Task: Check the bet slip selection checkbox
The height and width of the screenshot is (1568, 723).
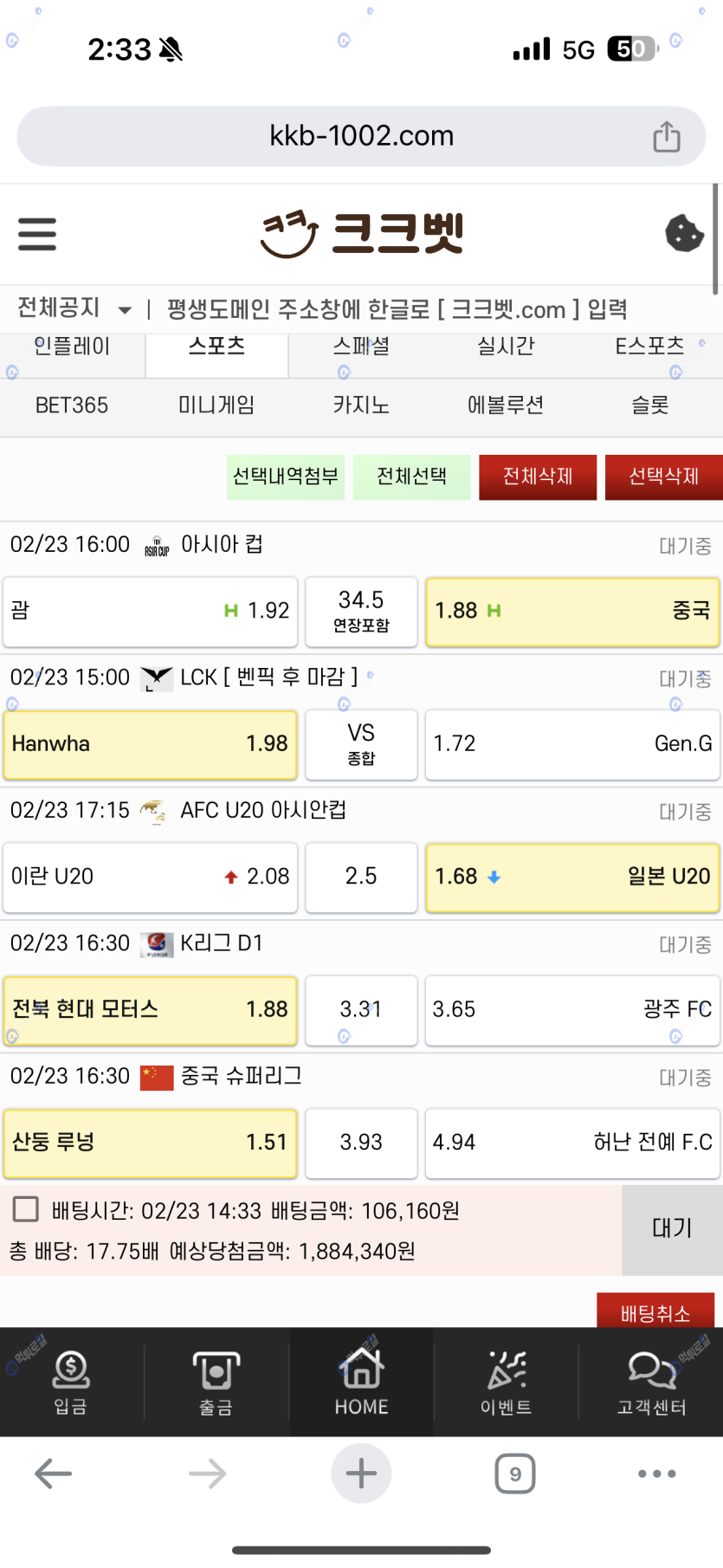Action: coord(26,1209)
